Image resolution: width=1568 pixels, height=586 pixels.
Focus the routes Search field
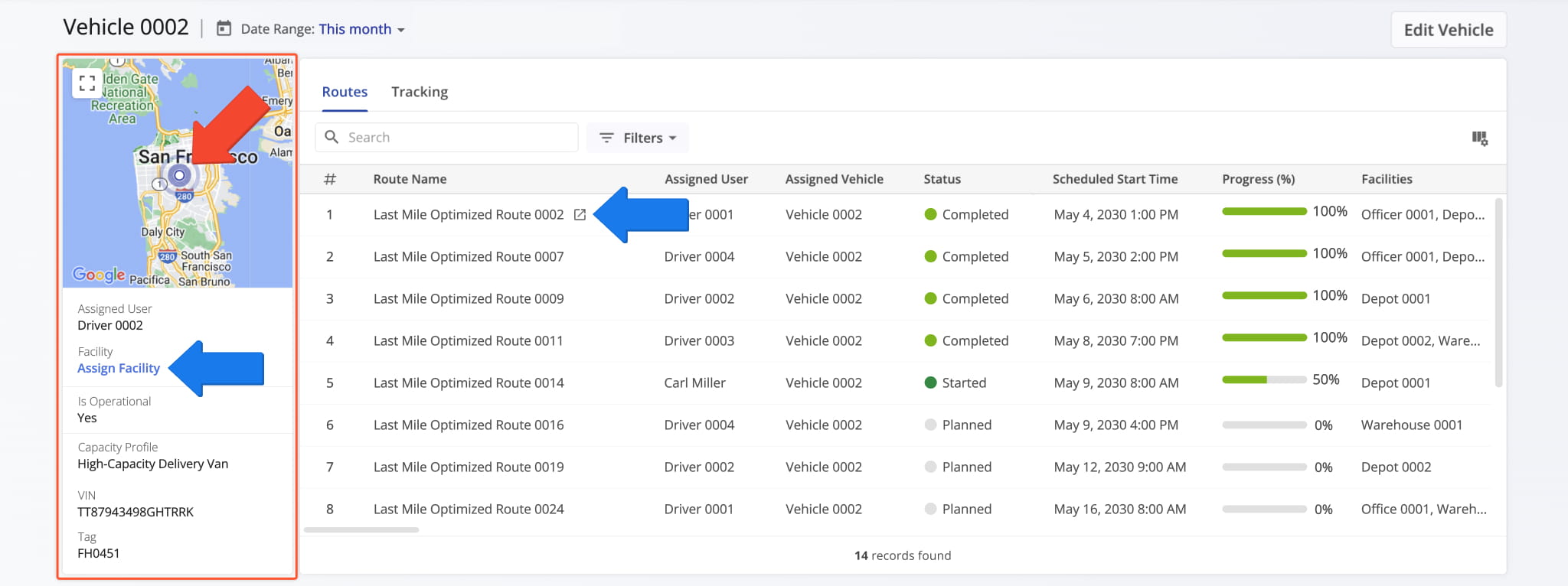pyautogui.click(x=458, y=138)
